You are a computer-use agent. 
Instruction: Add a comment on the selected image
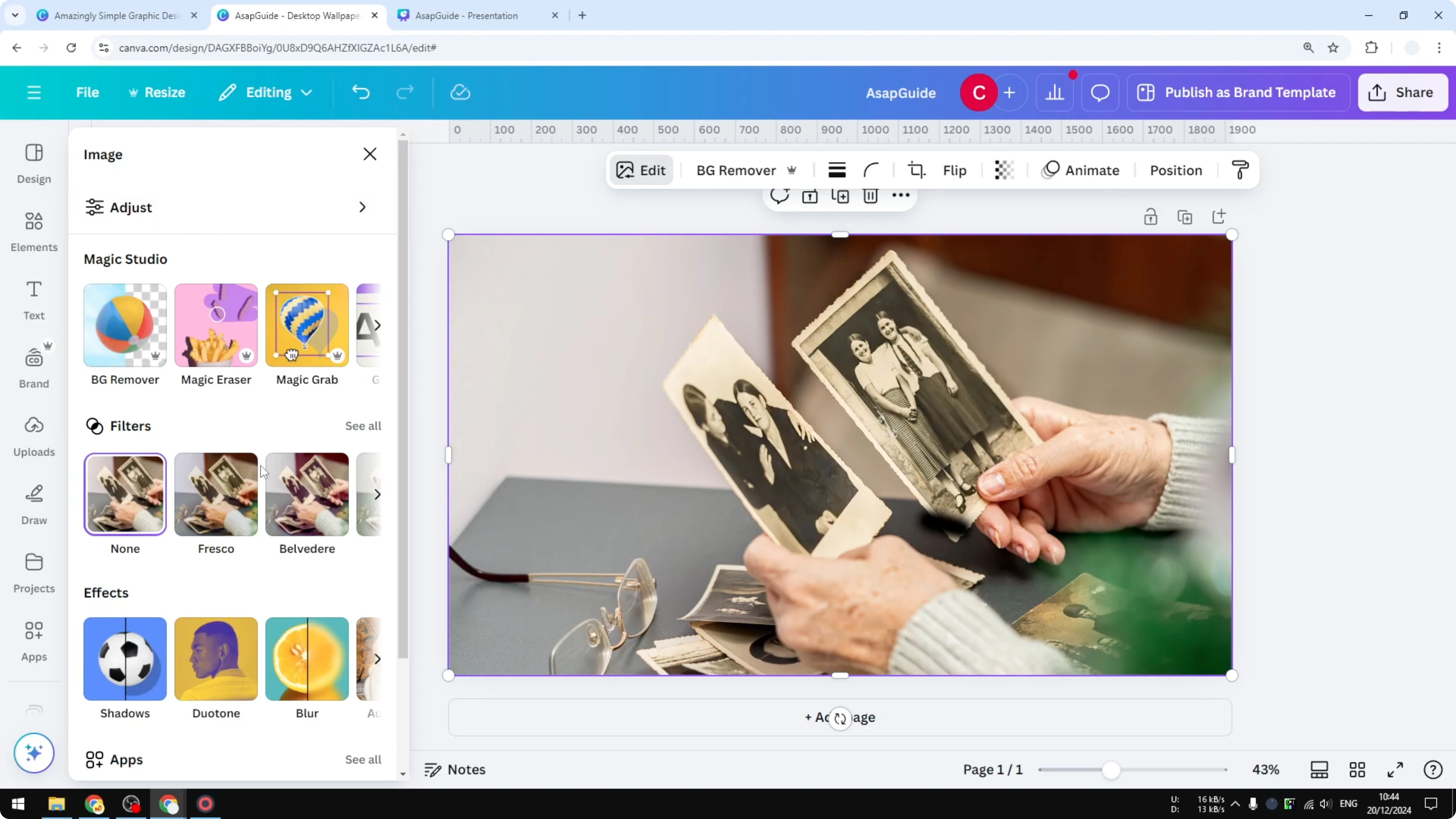(780, 196)
